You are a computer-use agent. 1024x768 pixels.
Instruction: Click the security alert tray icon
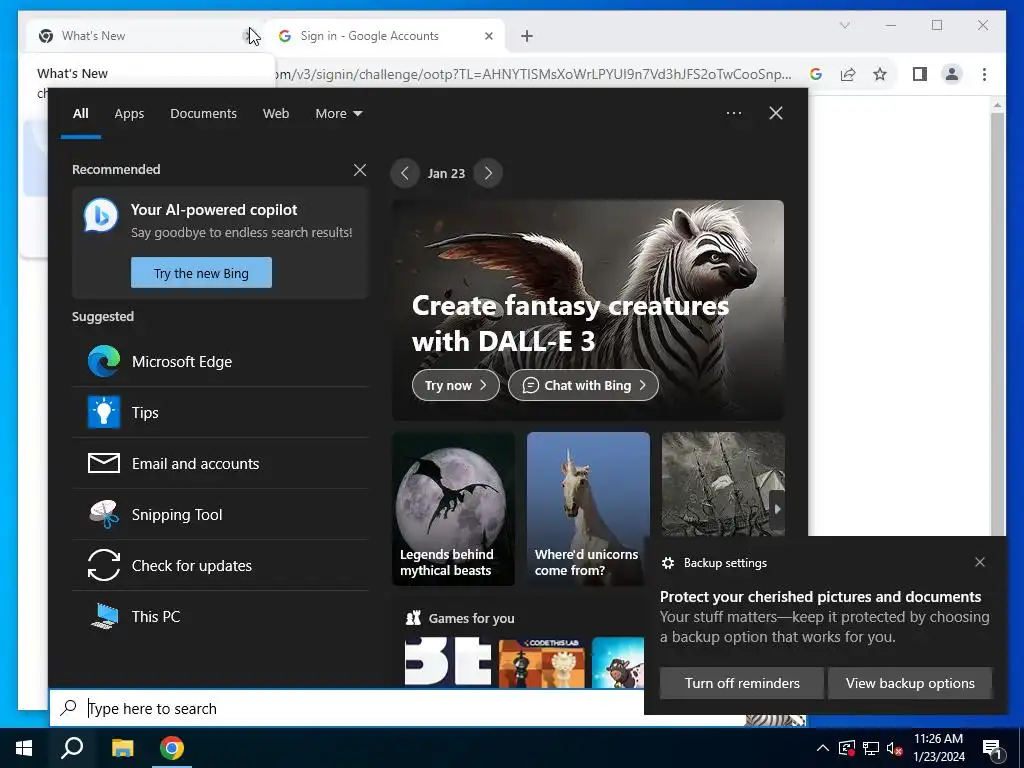[x=847, y=748]
